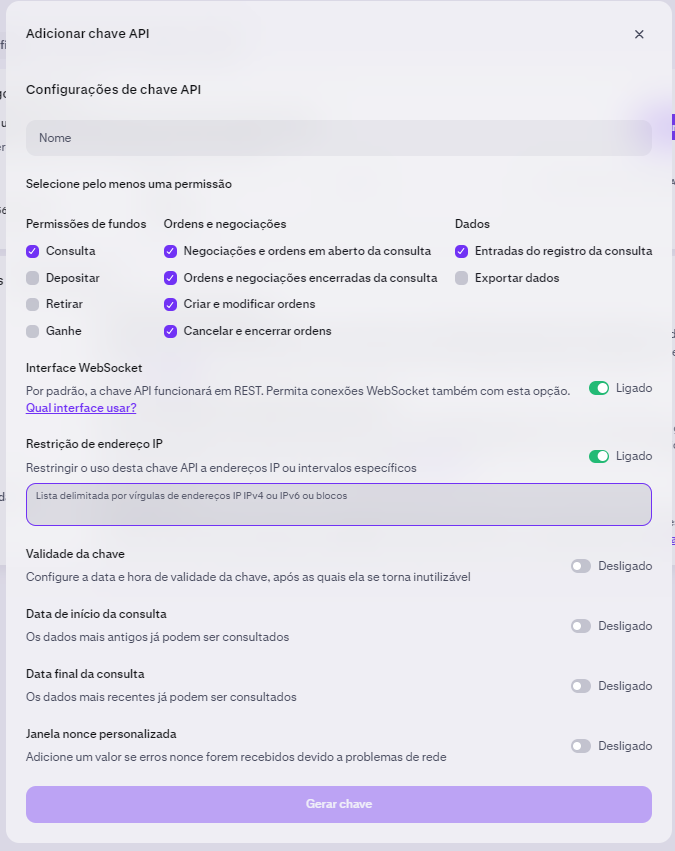Focus the IP address list text area
The image size is (675, 851).
point(339,504)
